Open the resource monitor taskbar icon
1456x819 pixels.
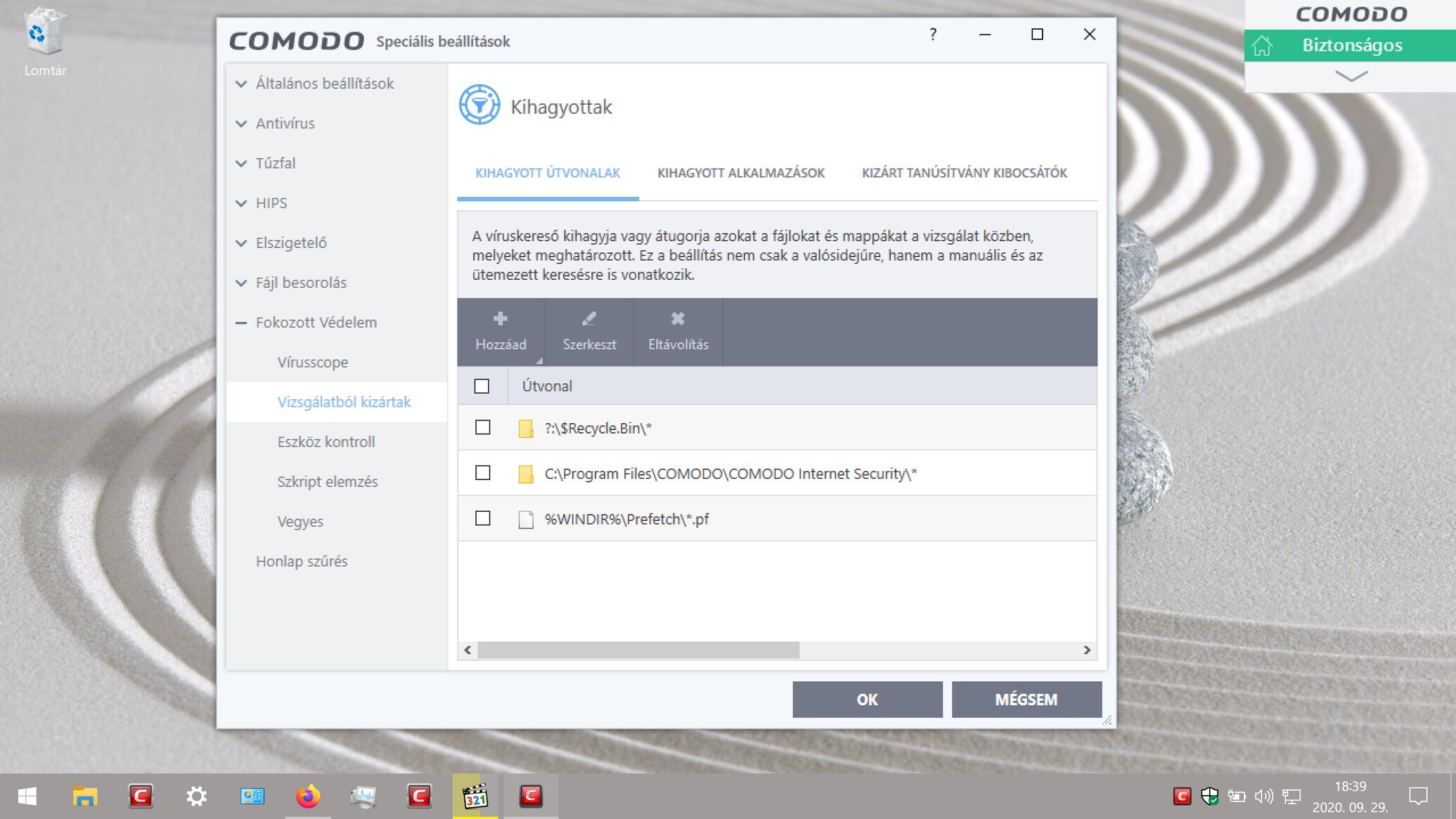(363, 796)
